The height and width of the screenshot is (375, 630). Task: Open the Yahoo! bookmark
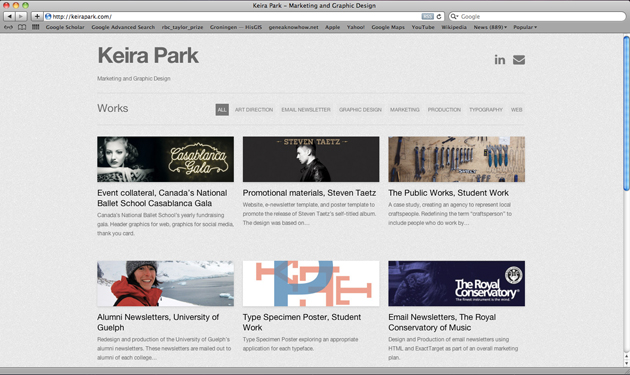tap(356, 27)
